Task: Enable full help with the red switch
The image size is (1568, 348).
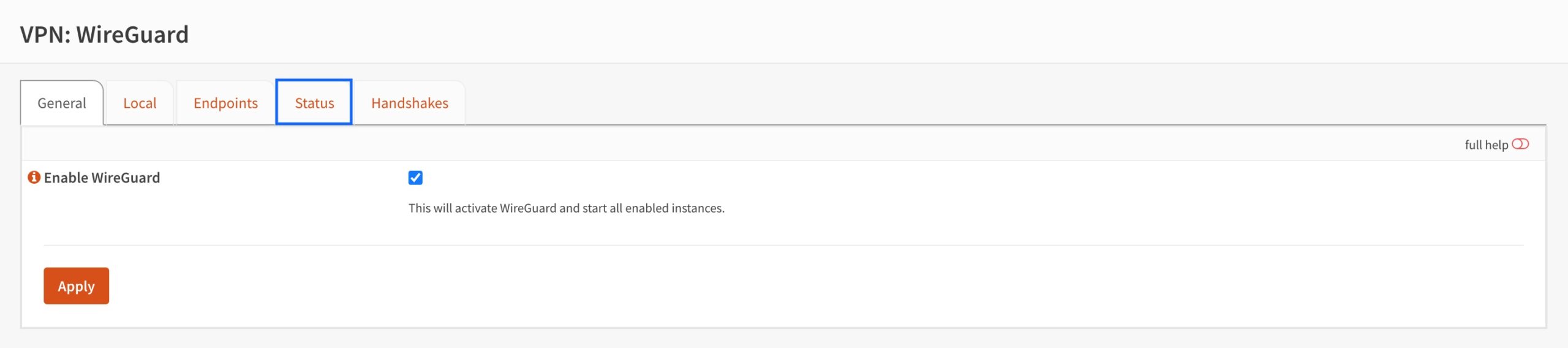Action: click(1520, 144)
